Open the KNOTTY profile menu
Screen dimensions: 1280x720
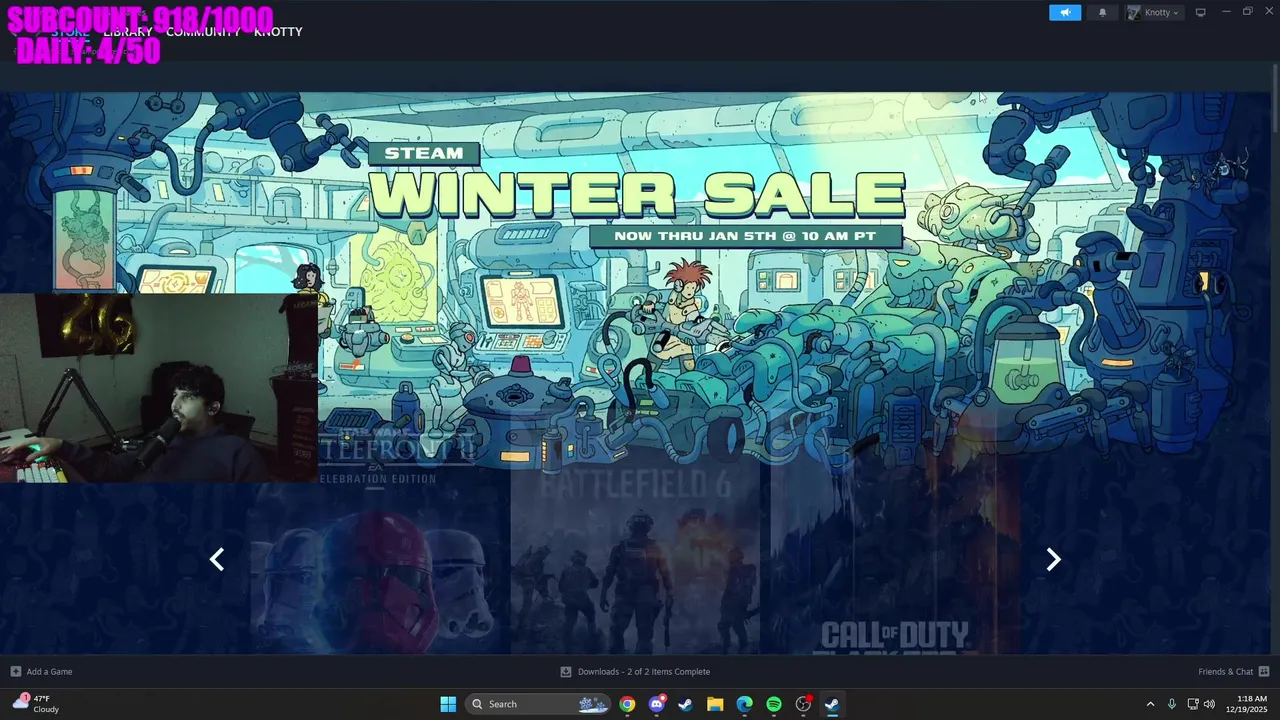pos(278,32)
